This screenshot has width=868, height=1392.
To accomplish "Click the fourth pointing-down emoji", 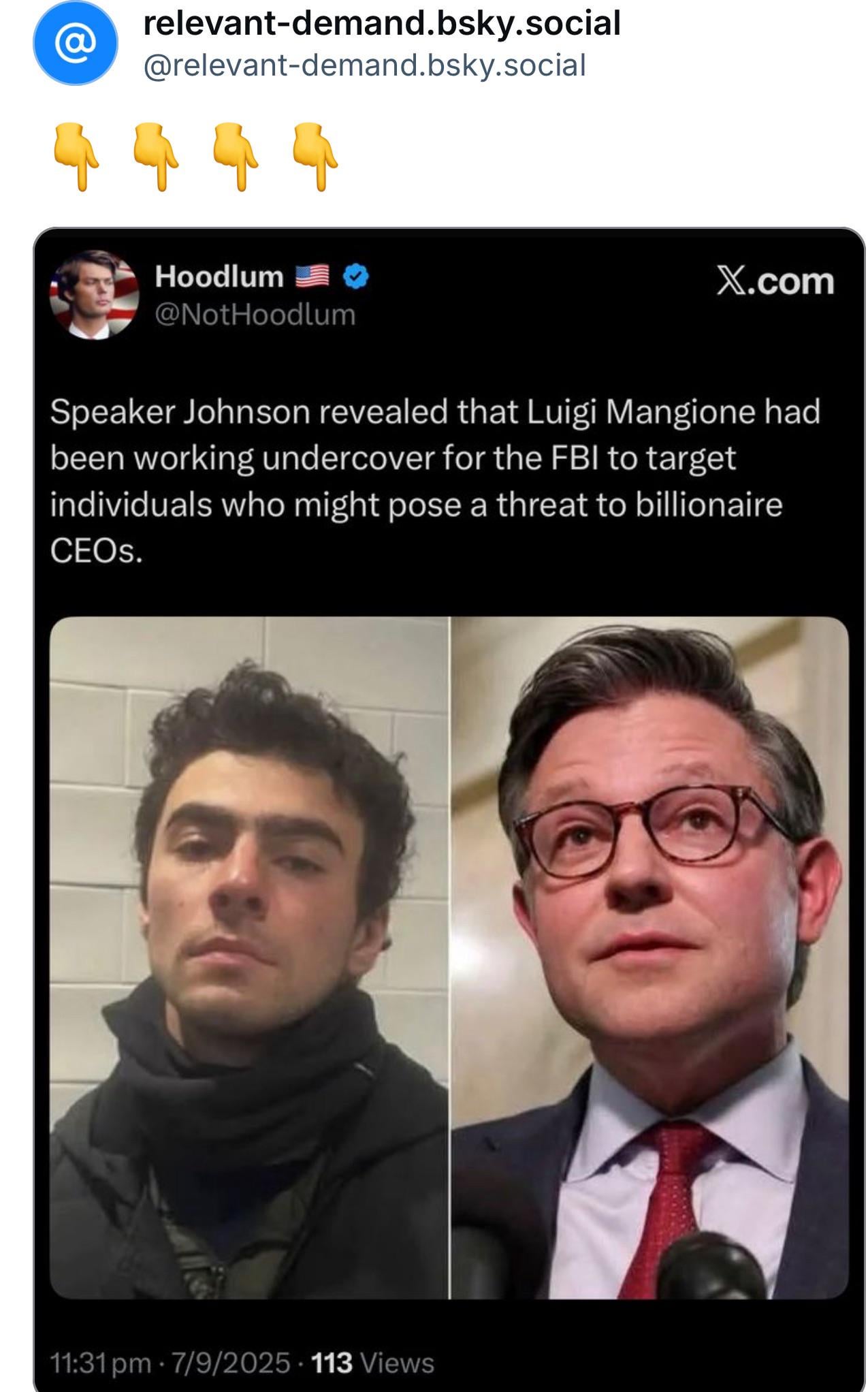I will (315, 157).
